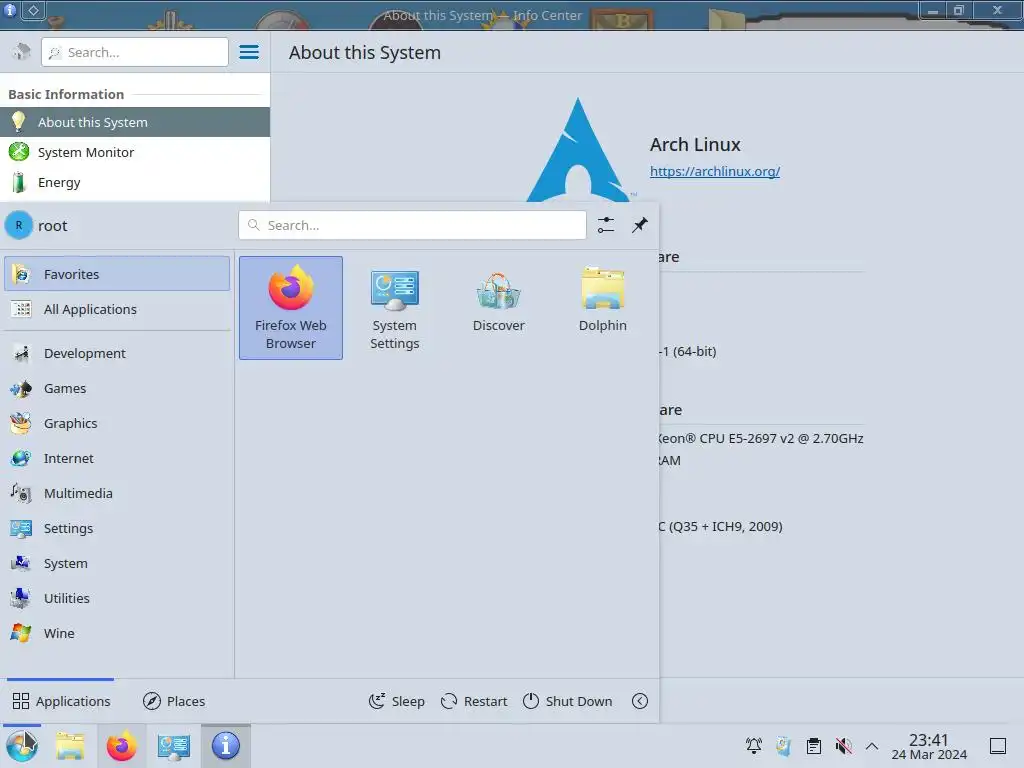The height and width of the screenshot is (768, 1024).
Task: Toggle the titlebar on-all-desktops diamond button
Action: [33, 10]
